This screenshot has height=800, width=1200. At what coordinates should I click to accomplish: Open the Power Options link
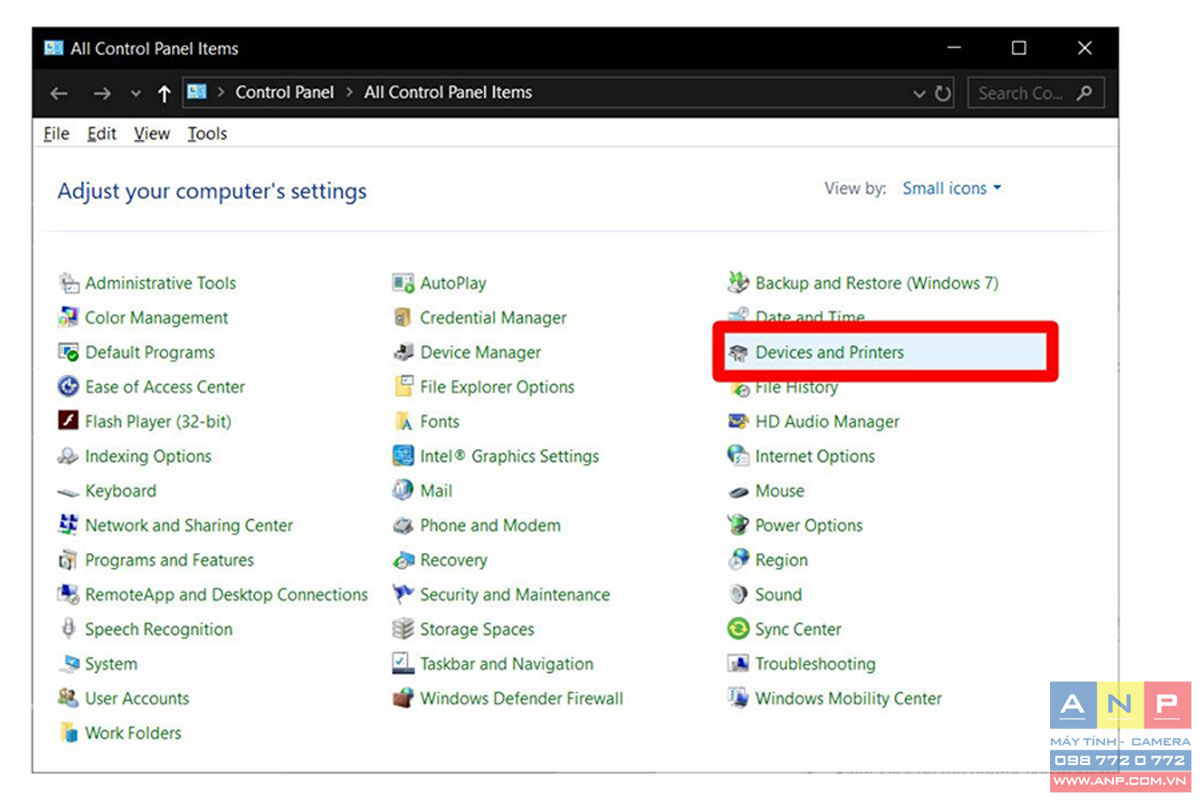point(808,525)
